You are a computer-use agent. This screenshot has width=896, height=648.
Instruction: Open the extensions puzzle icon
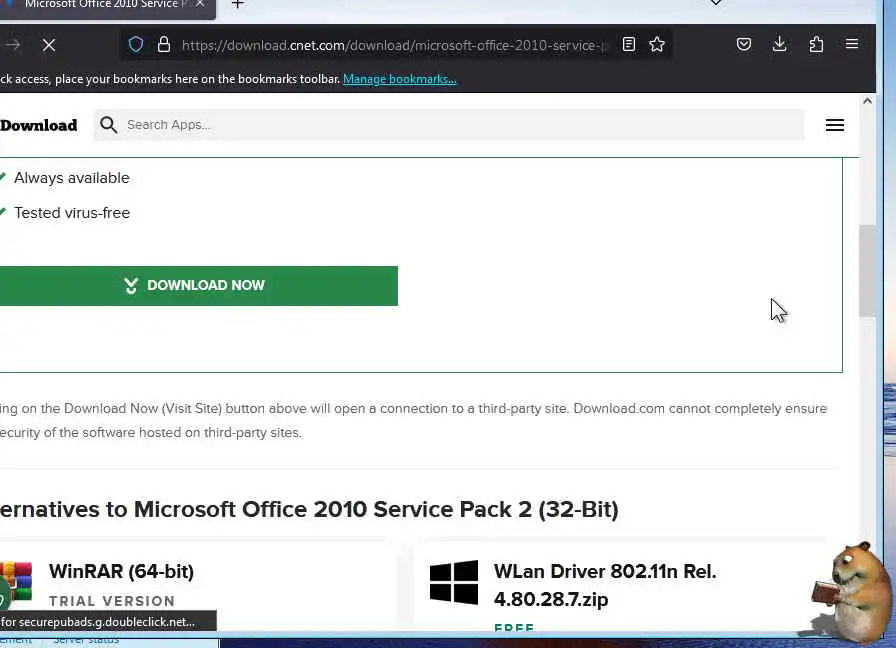point(816,45)
